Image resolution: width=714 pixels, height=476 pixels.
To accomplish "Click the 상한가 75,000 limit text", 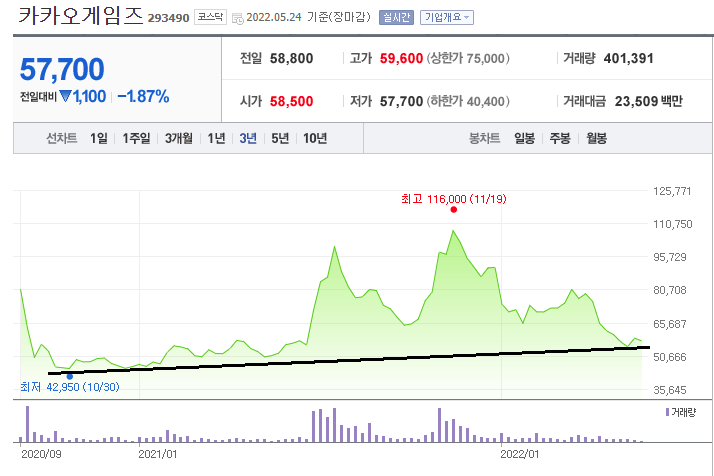I will (x=468, y=58).
